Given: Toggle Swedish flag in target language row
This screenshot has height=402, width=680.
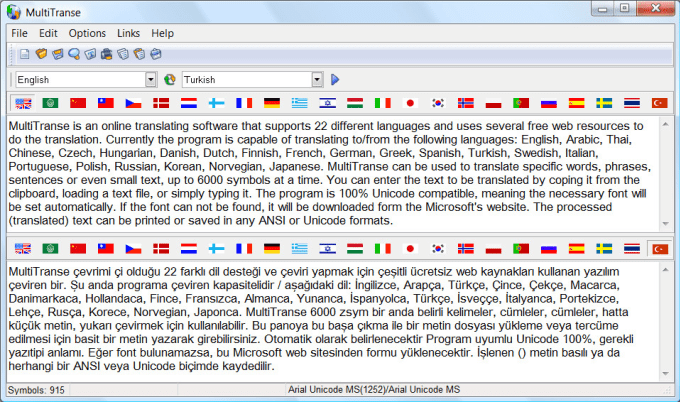Looking at the screenshot, I should point(604,249).
